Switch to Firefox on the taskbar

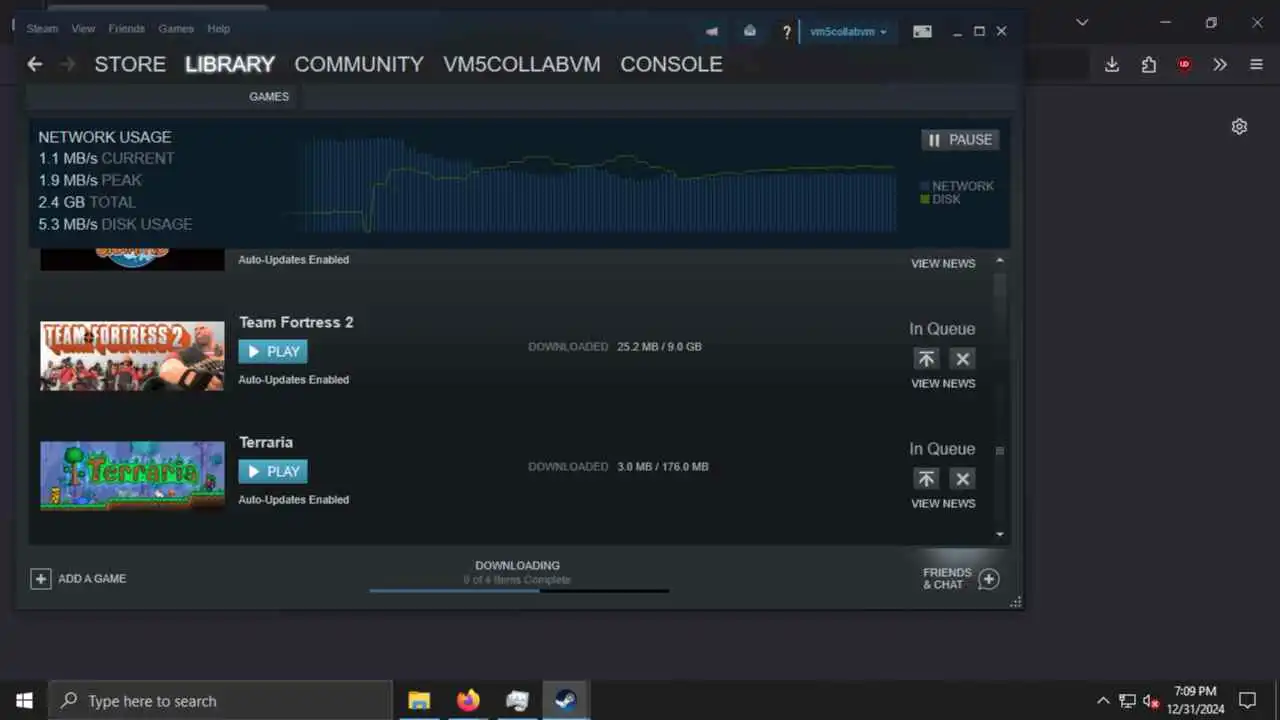click(468, 701)
